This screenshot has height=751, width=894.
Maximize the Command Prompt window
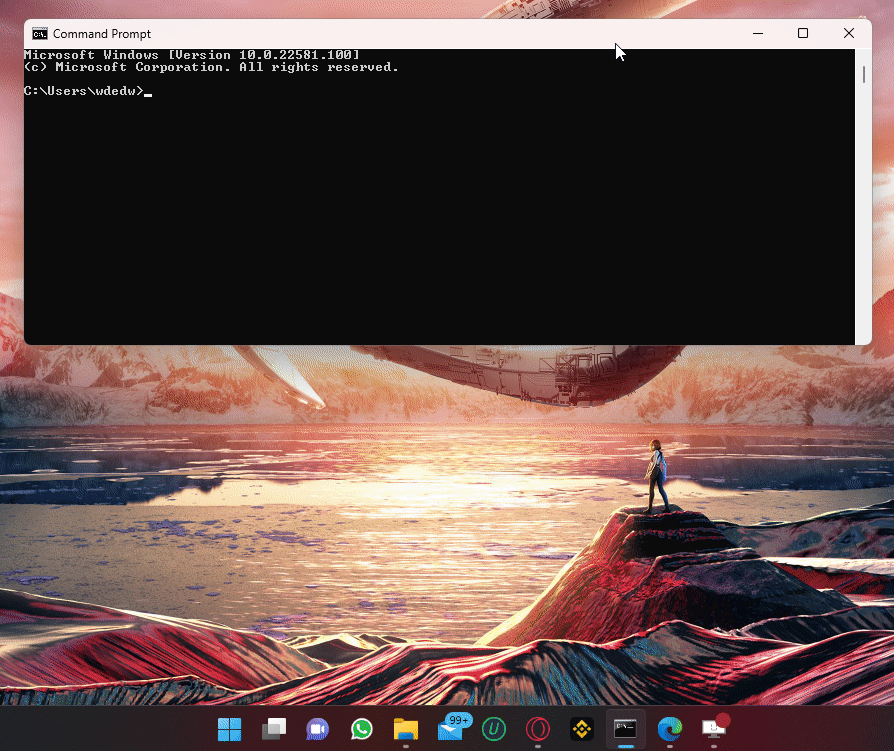click(803, 34)
